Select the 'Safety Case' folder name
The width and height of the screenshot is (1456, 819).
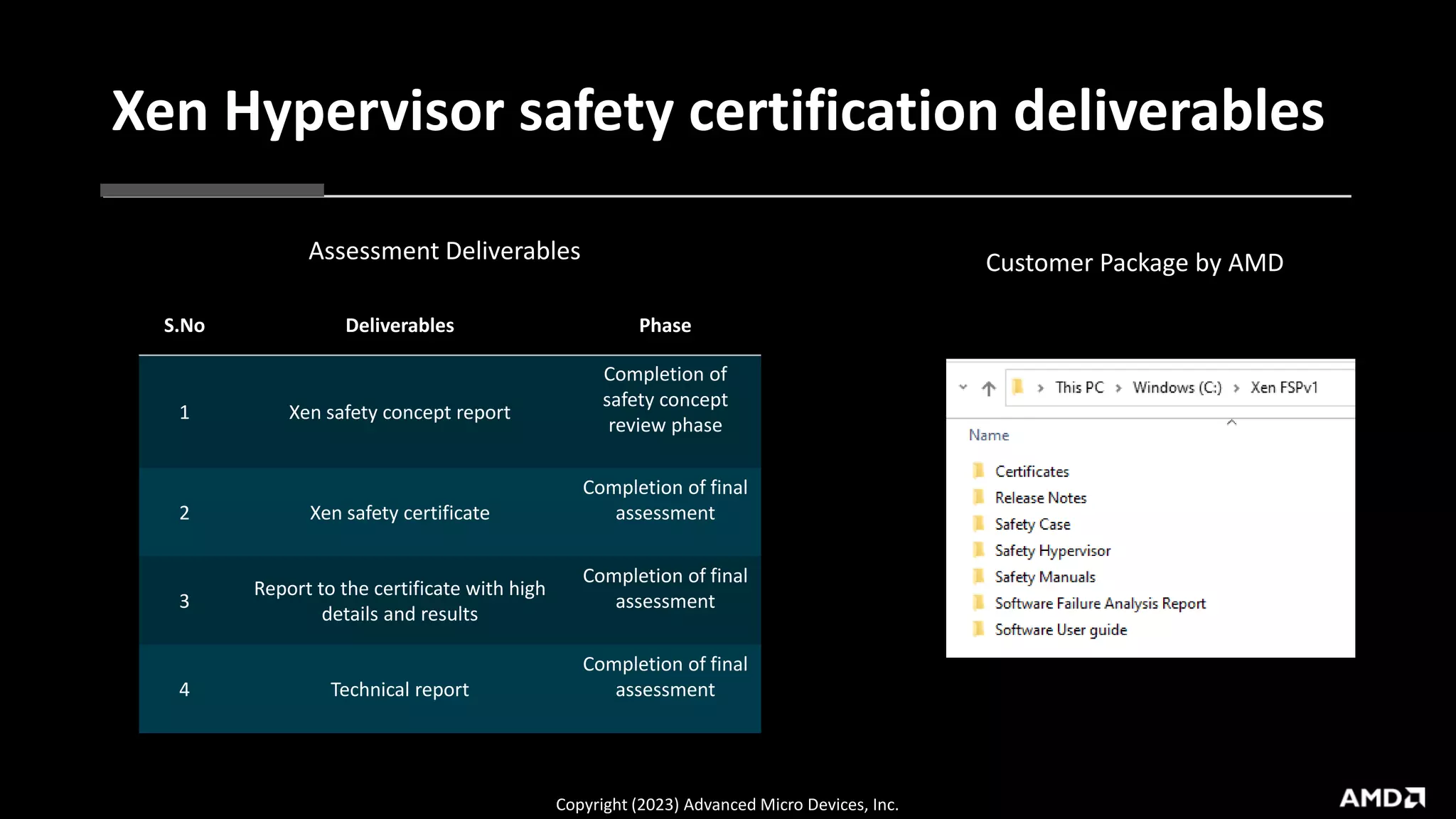pos(1032,525)
